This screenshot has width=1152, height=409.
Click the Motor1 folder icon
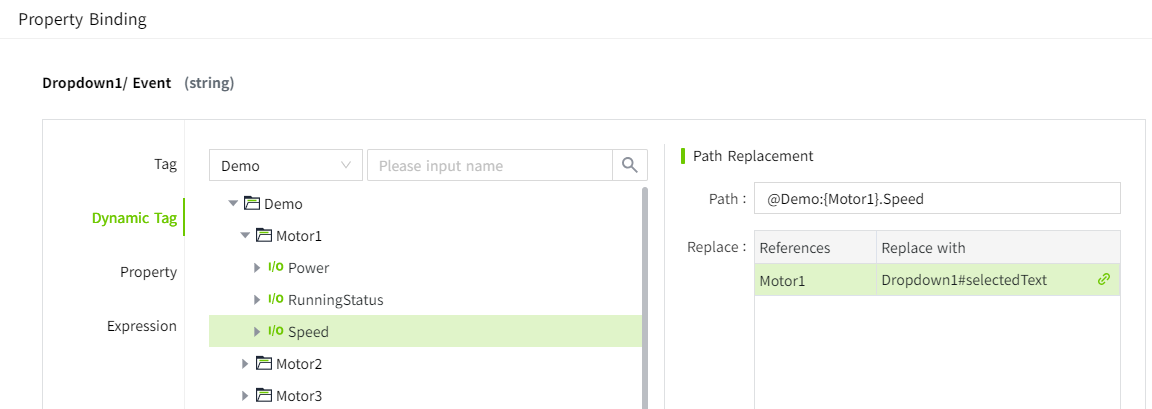click(264, 236)
